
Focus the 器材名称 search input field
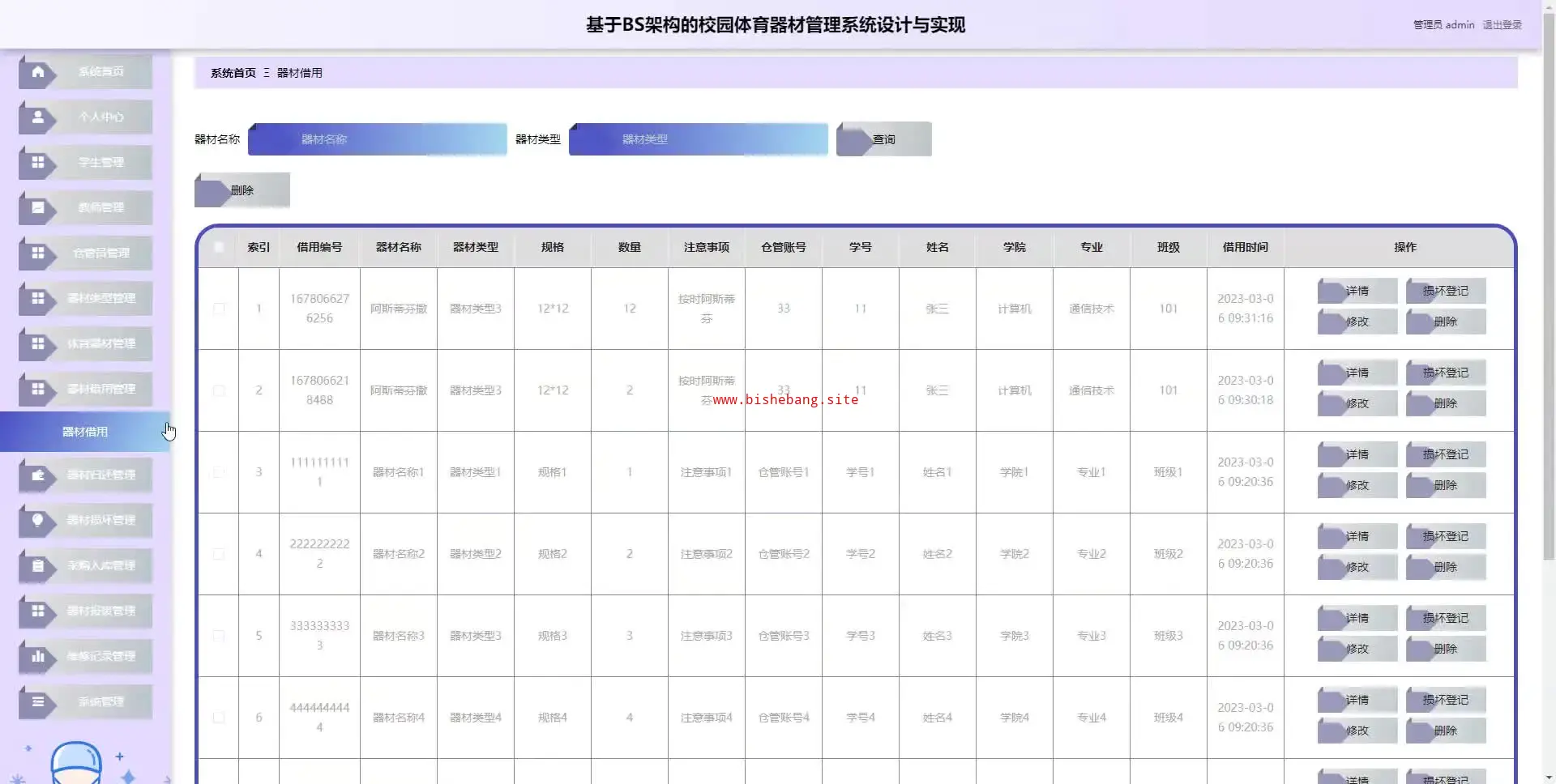coord(378,139)
